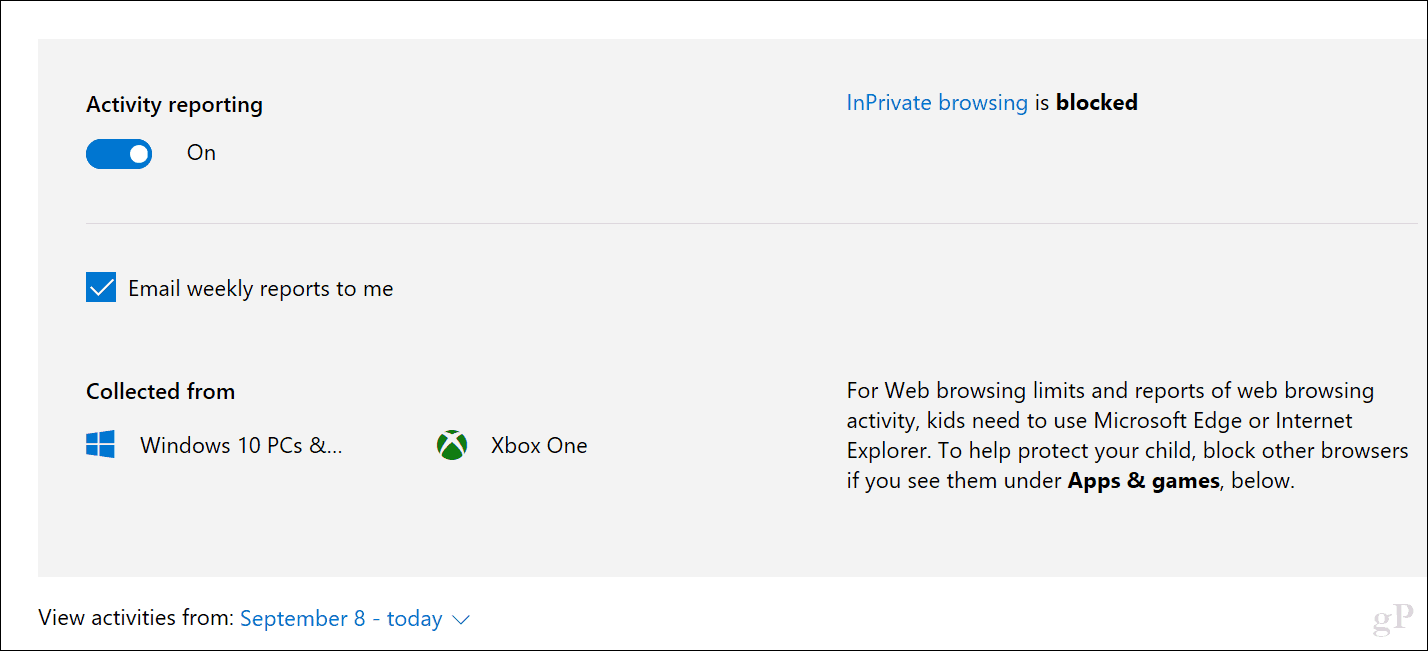Click the On label beside the switch
Screen dimensions: 1428x651
point(201,152)
